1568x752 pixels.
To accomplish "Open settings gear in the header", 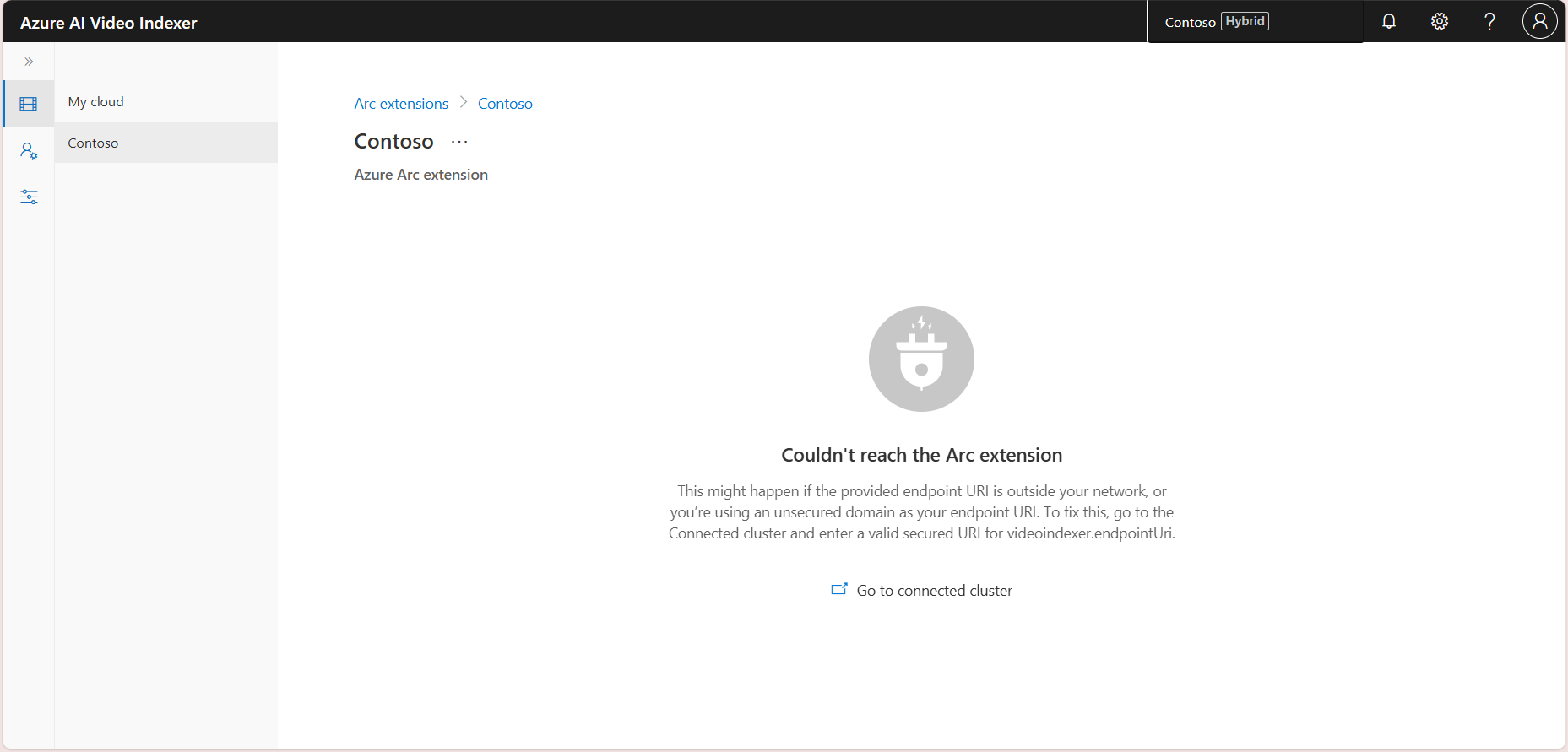I will (x=1440, y=22).
